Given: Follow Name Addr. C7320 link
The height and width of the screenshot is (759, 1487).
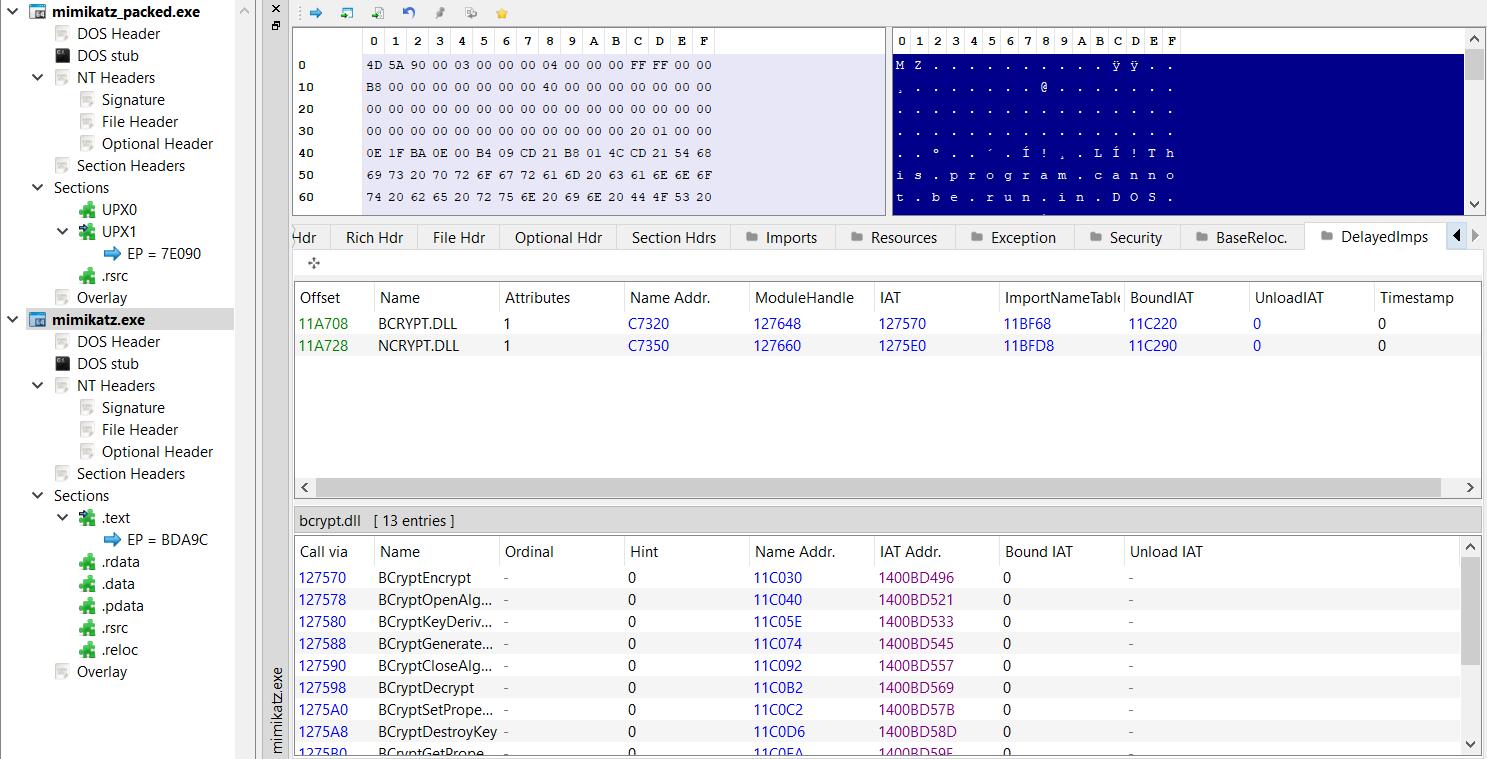Looking at the screenshot, I should click(x=648, y=324).
